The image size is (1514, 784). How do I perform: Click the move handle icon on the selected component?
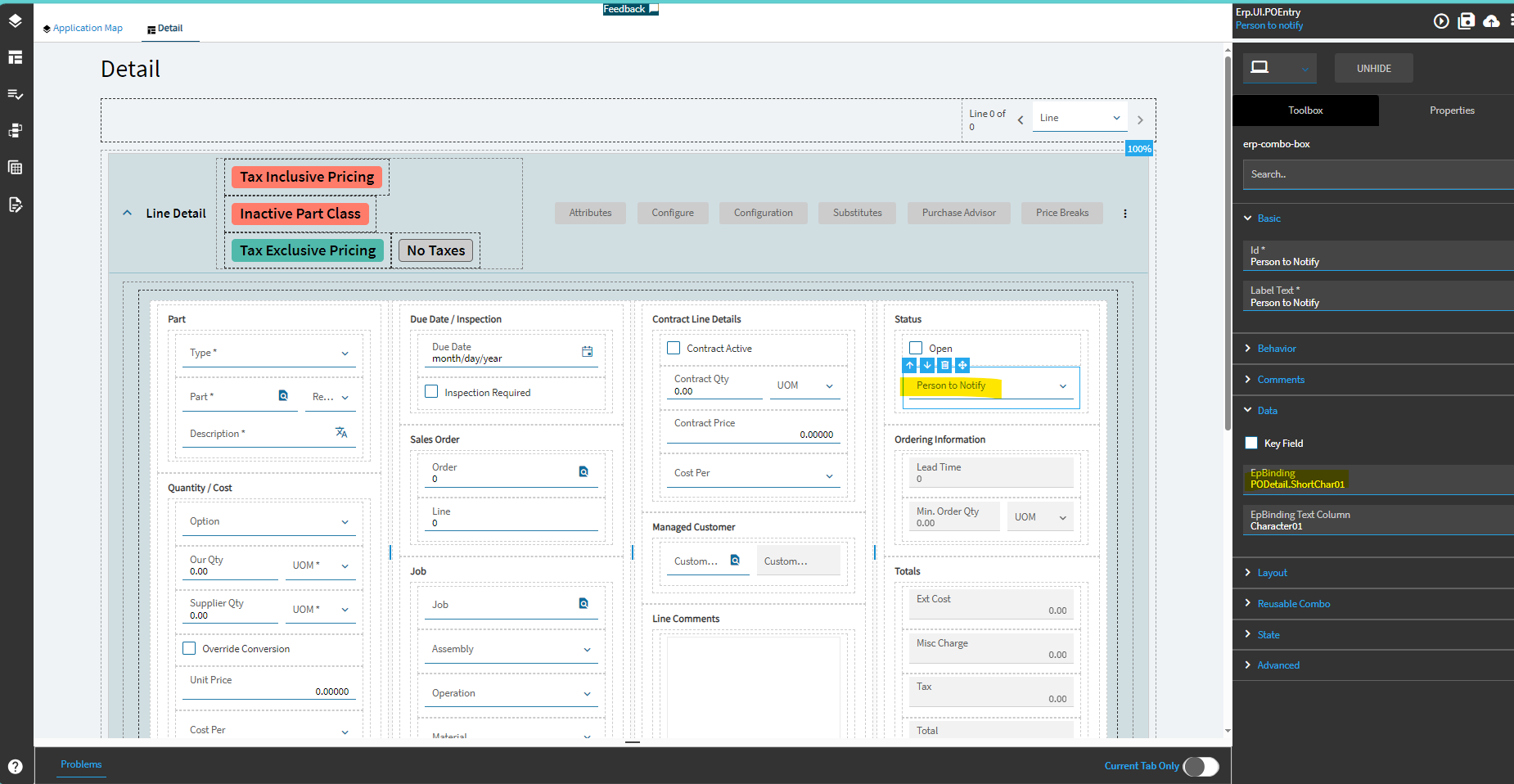[962, 365]
